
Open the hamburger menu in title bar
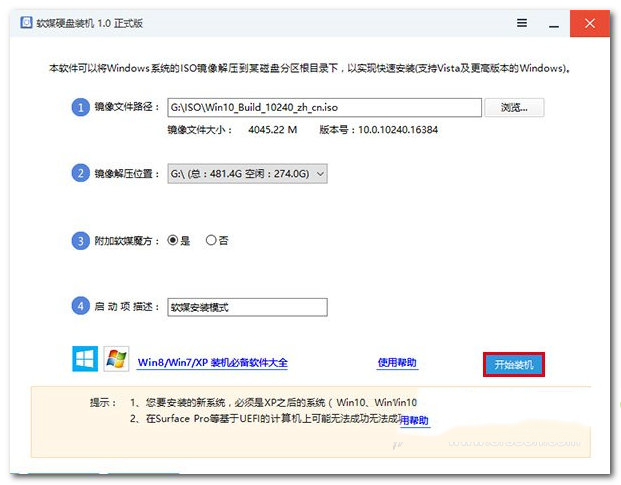(522, 23)
